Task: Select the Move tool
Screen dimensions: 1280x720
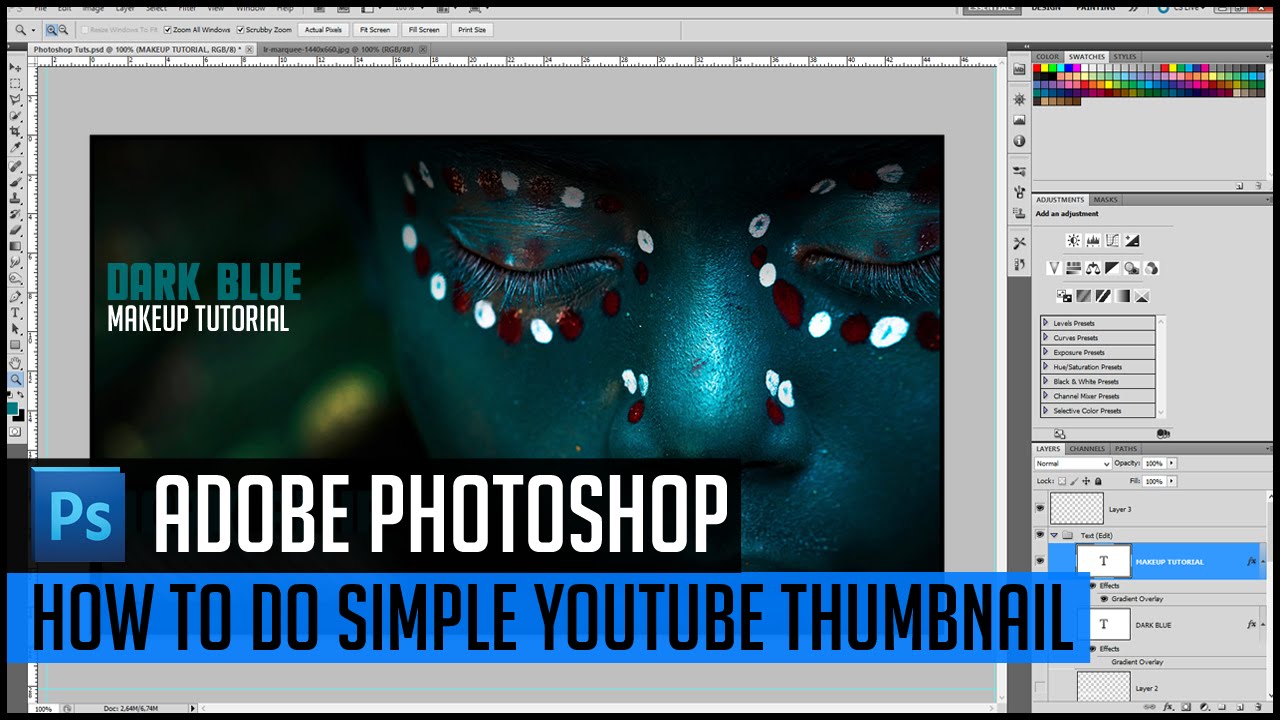Action: coord(16,67)
